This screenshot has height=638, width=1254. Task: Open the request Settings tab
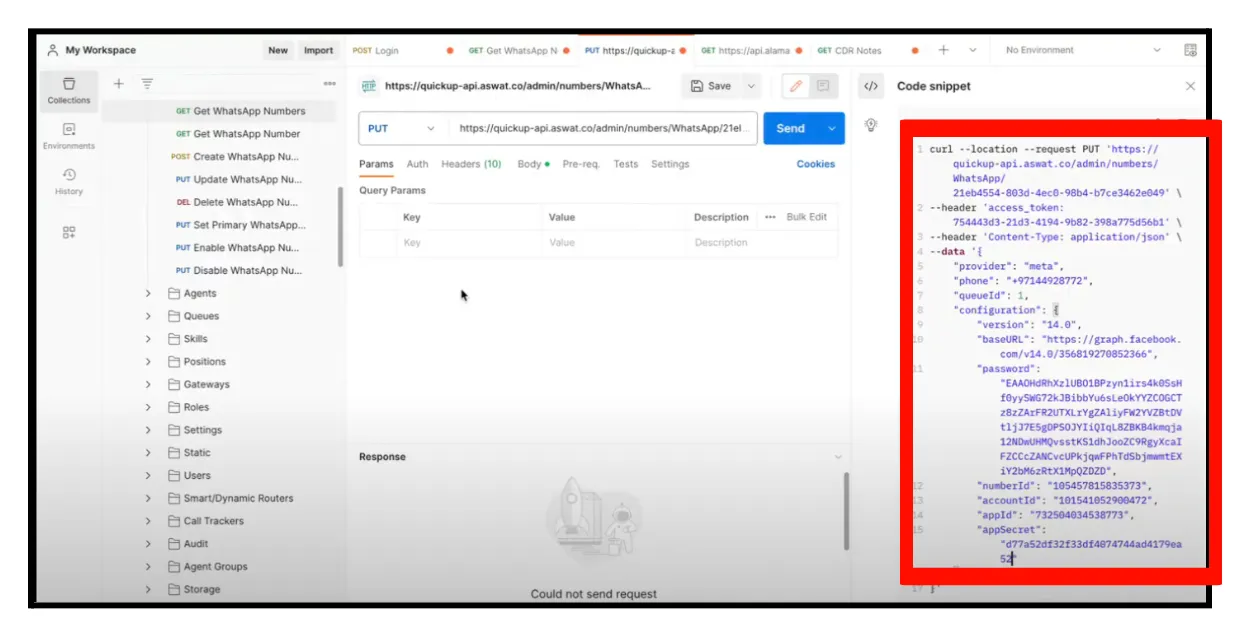(x=670, y=164)
